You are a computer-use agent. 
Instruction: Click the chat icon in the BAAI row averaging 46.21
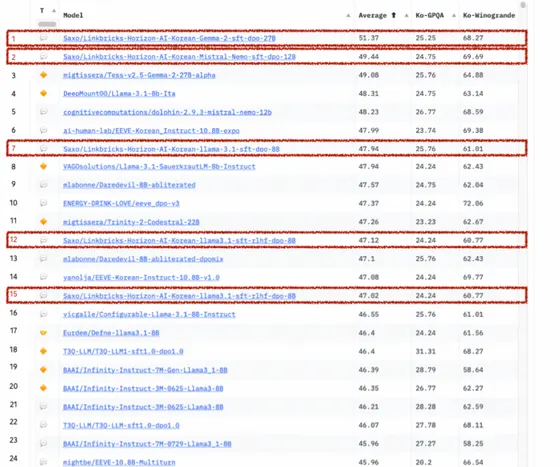(44, 406)
